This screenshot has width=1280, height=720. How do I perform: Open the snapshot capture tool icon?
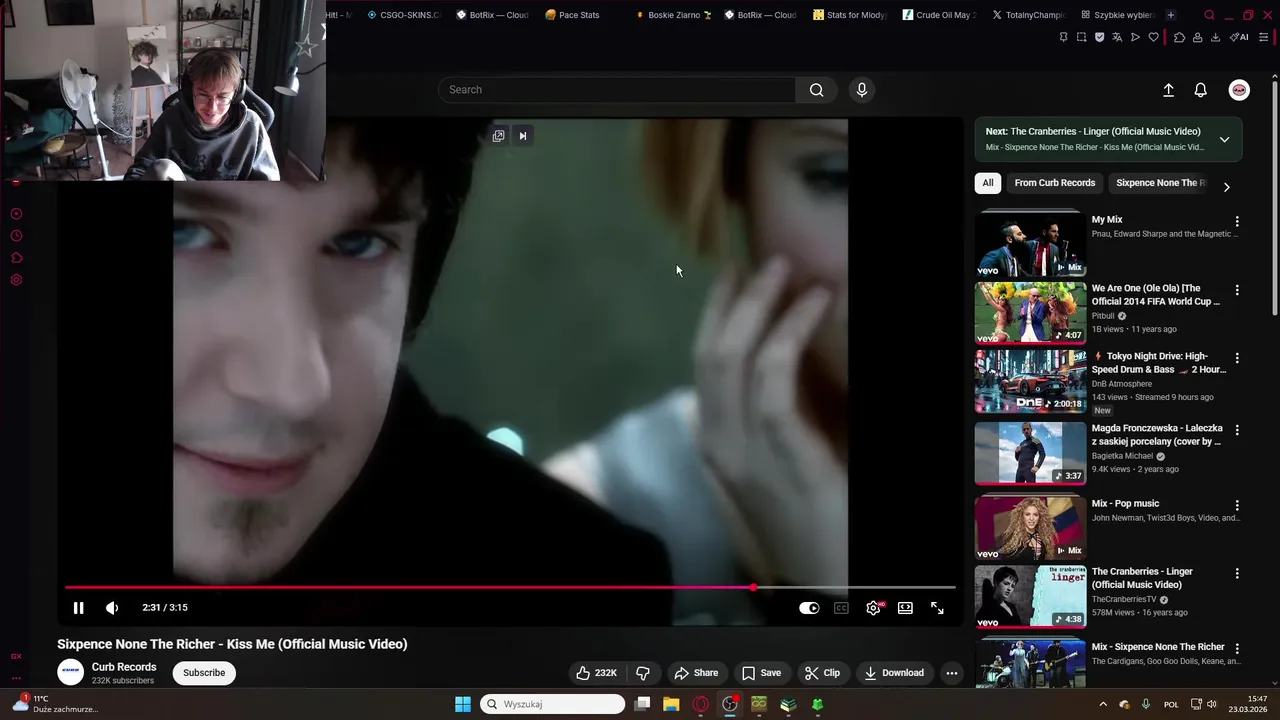coord(1081,37)
